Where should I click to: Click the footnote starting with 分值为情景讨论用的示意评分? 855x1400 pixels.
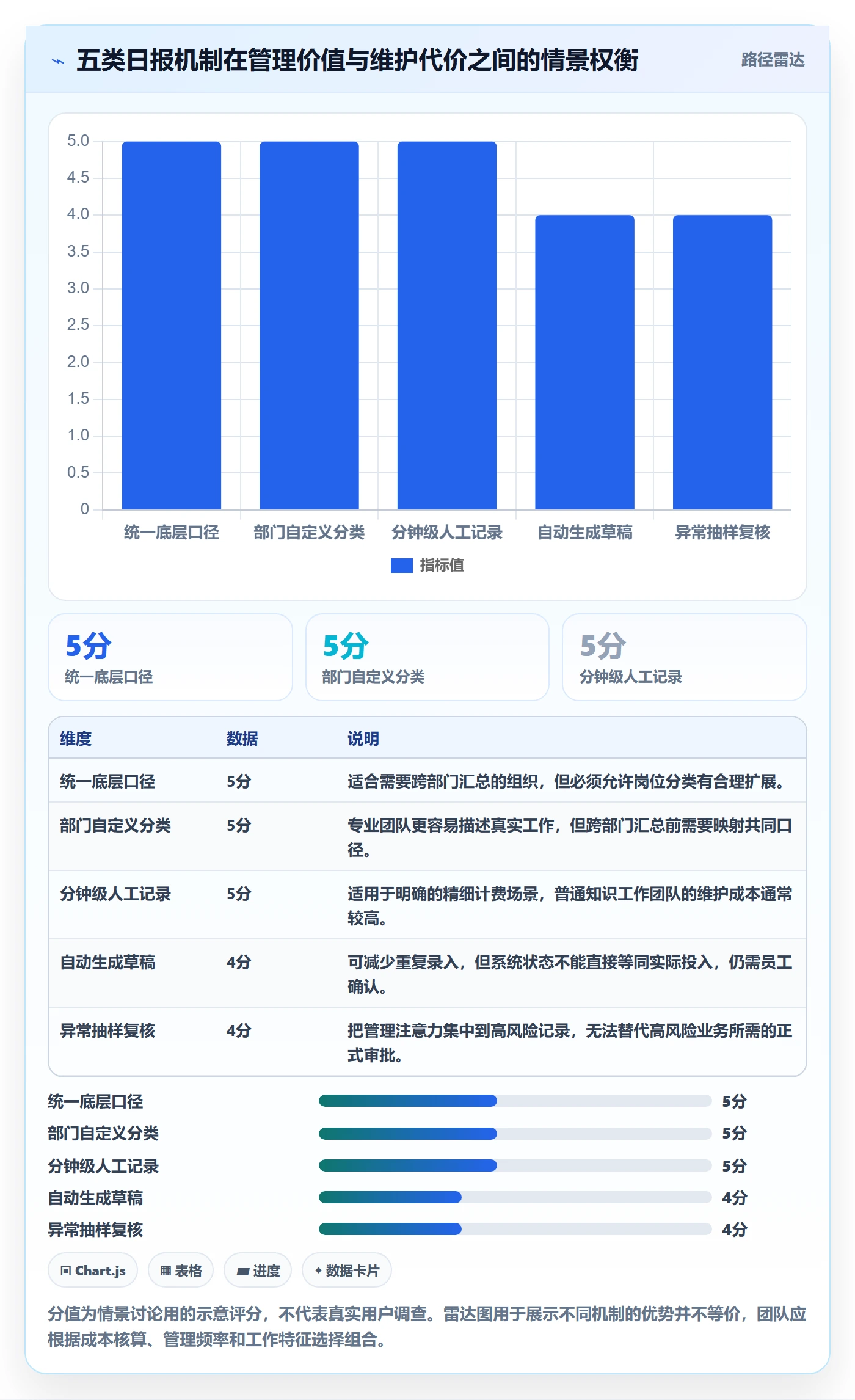coord(427,1326)
